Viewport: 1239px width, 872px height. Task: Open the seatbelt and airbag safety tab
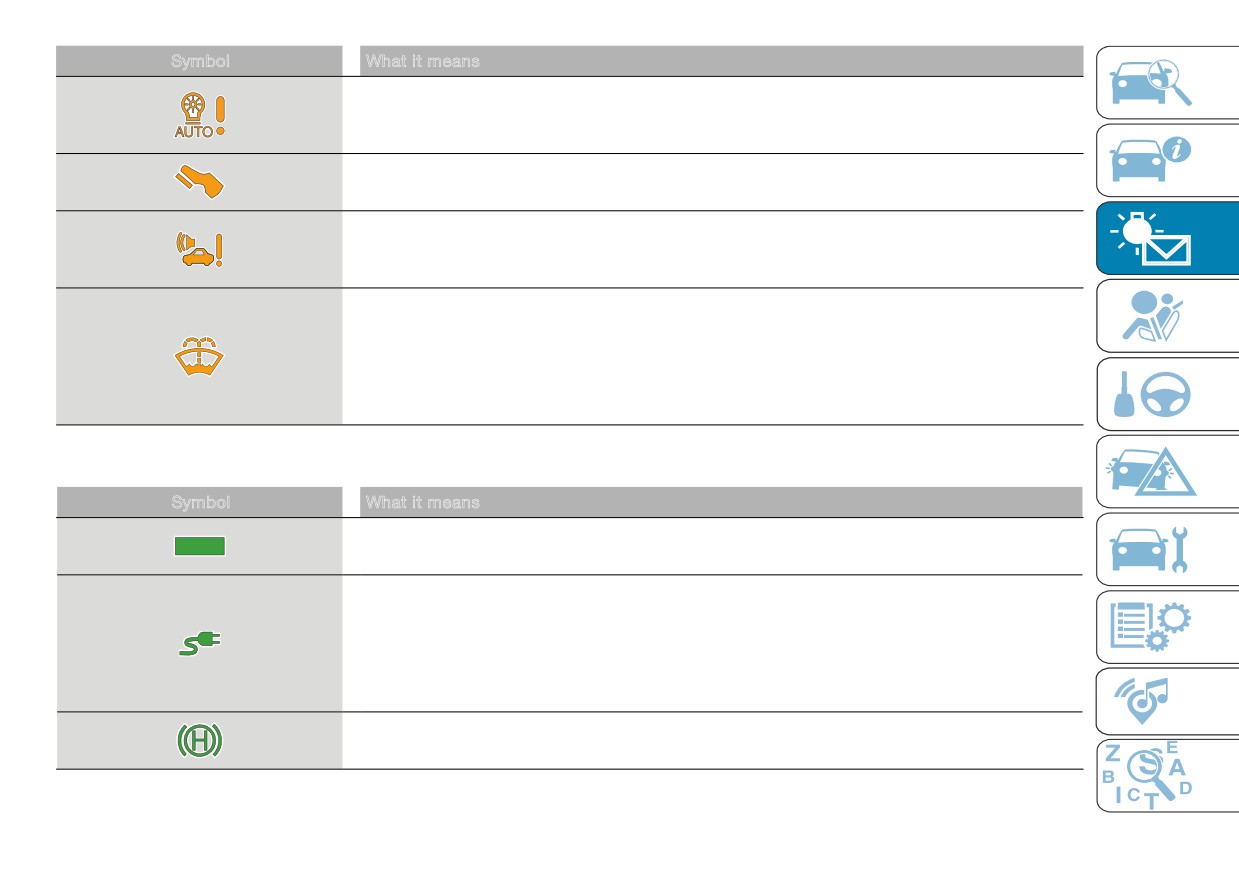coord(1167,316)
